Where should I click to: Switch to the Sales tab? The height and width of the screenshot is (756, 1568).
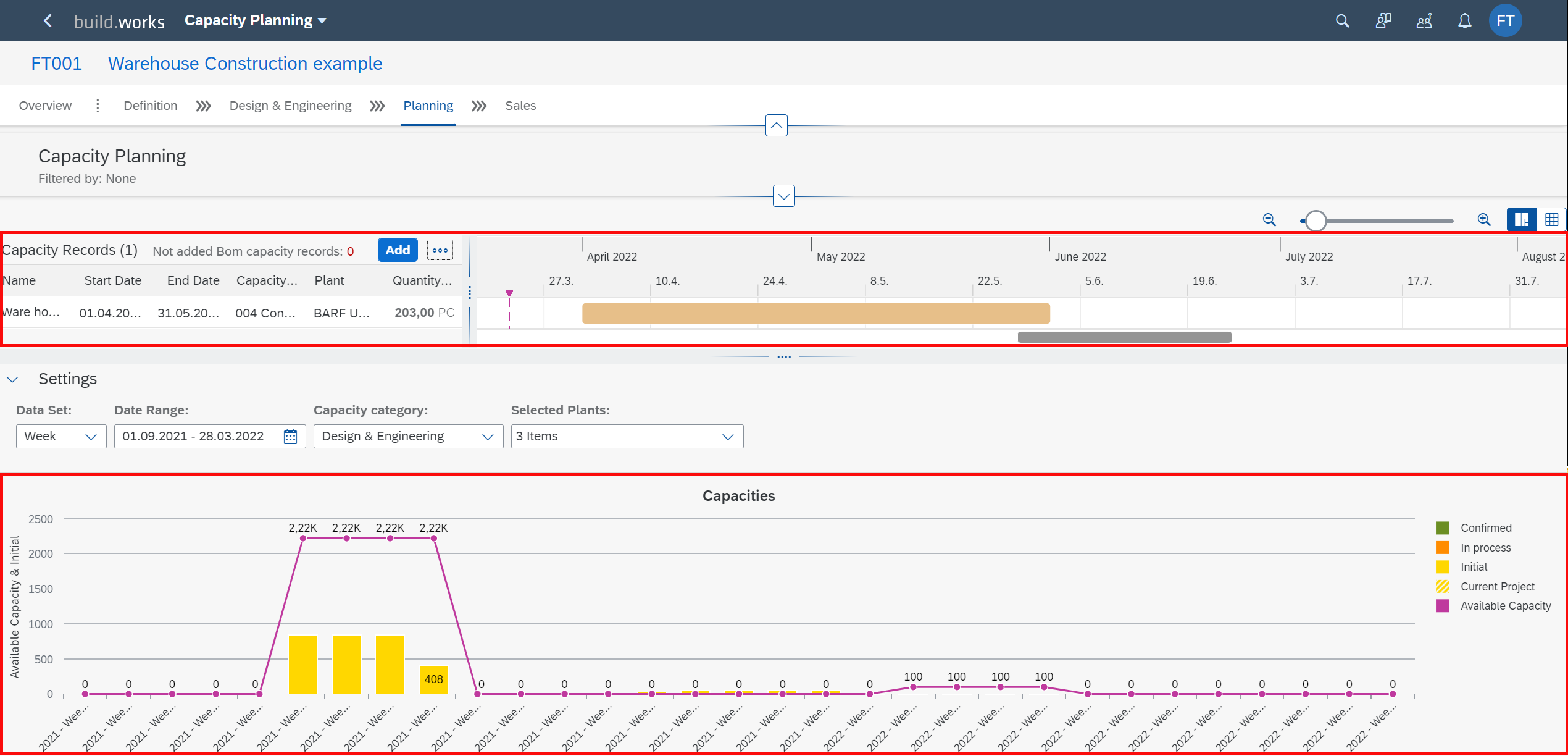(520, 106)
